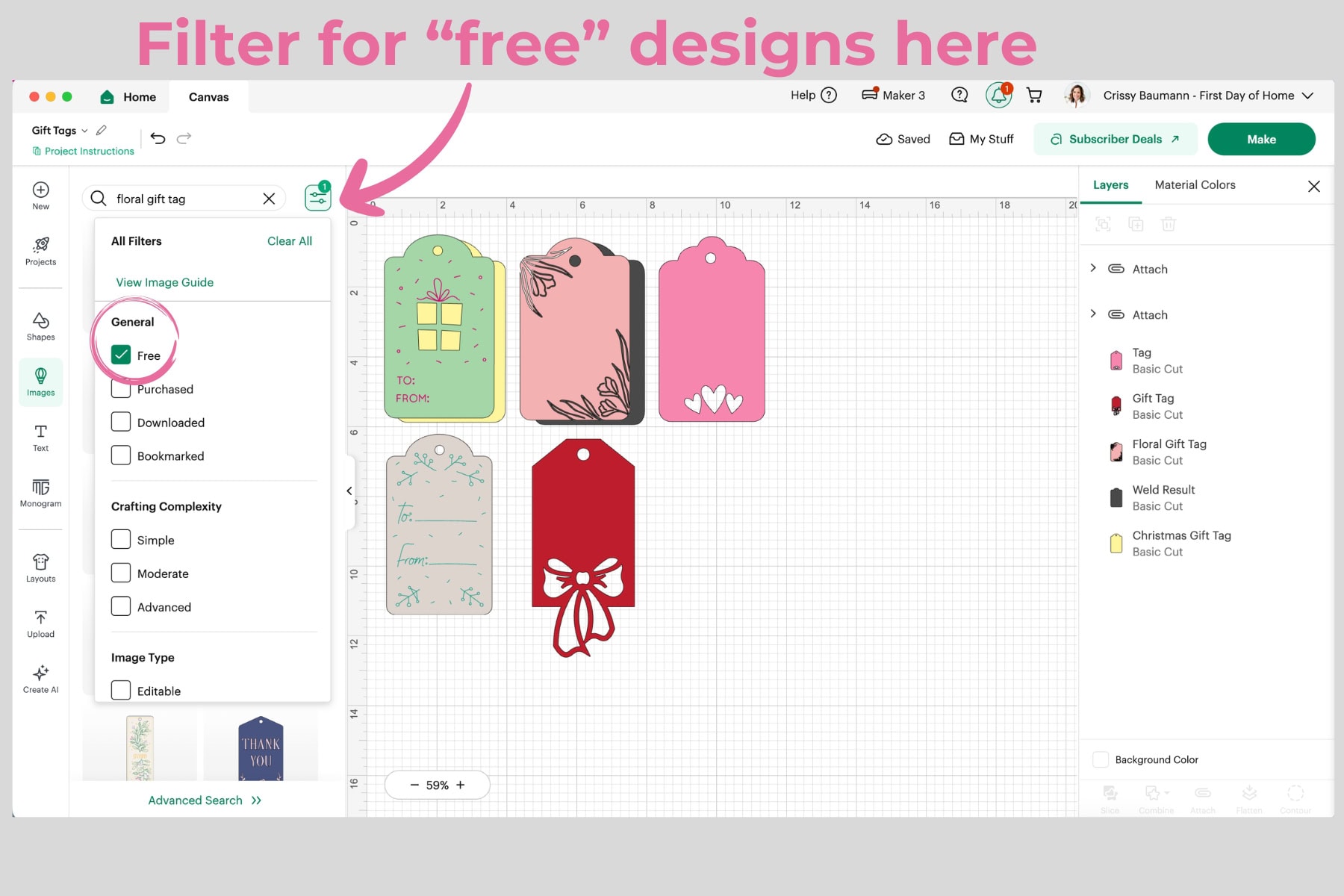Check the Editable image type

click(121, 690)
